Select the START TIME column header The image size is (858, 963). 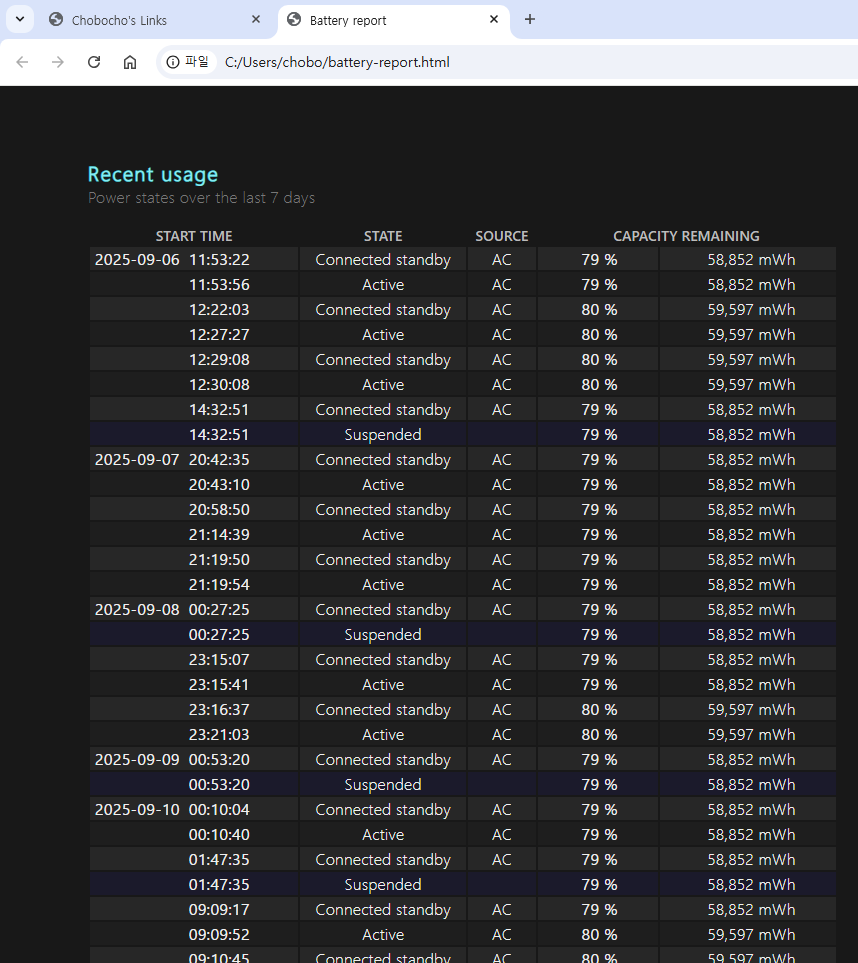tap(194, 236)
